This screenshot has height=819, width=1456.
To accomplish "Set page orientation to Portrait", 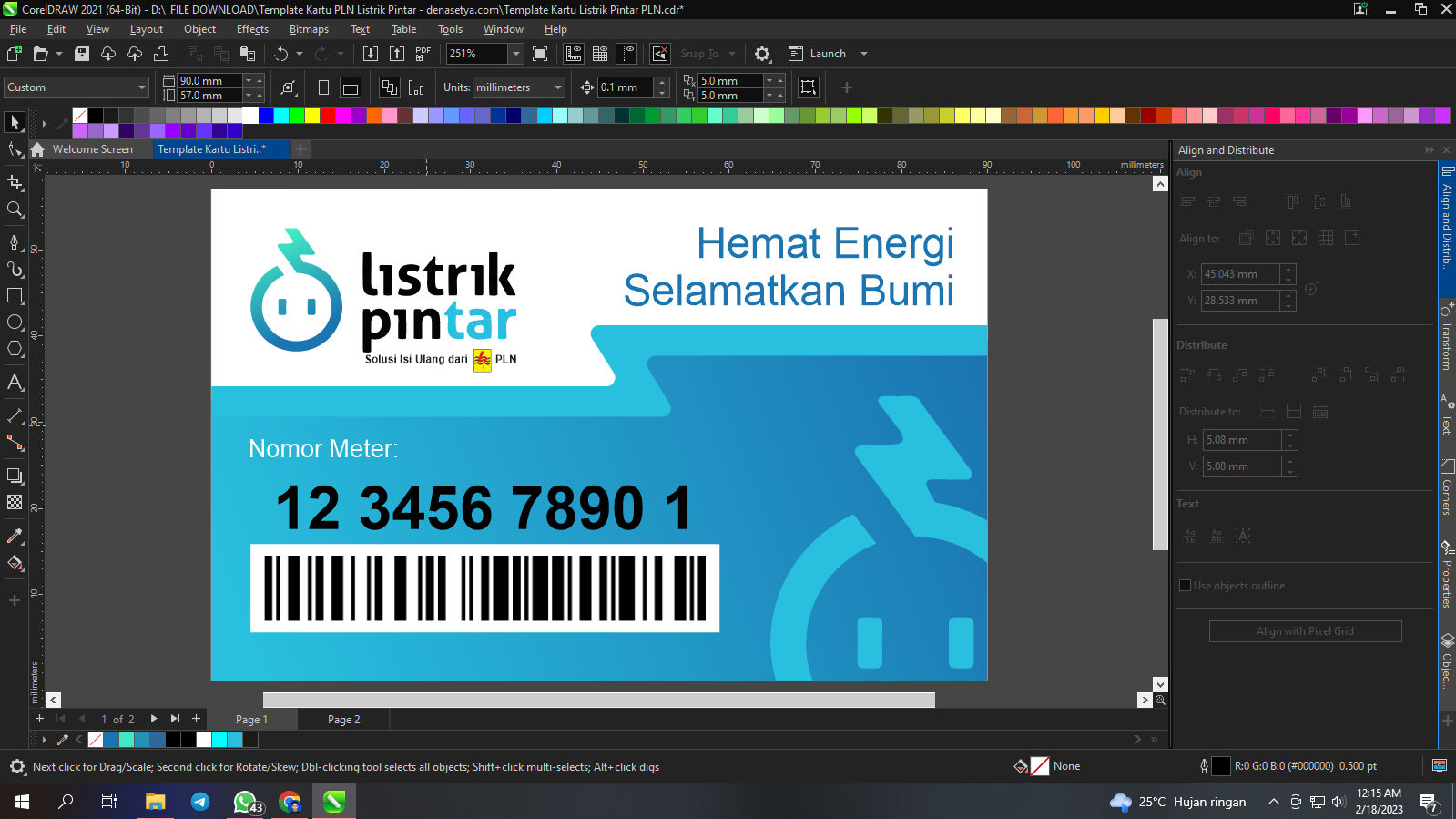I will tap(323, 87).
